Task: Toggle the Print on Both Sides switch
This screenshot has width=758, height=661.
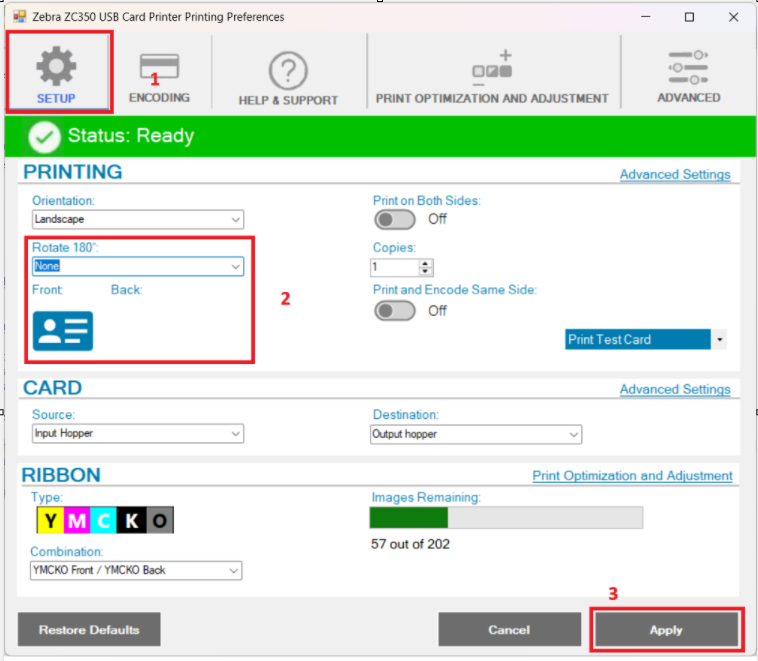Action: coord(394,220)
